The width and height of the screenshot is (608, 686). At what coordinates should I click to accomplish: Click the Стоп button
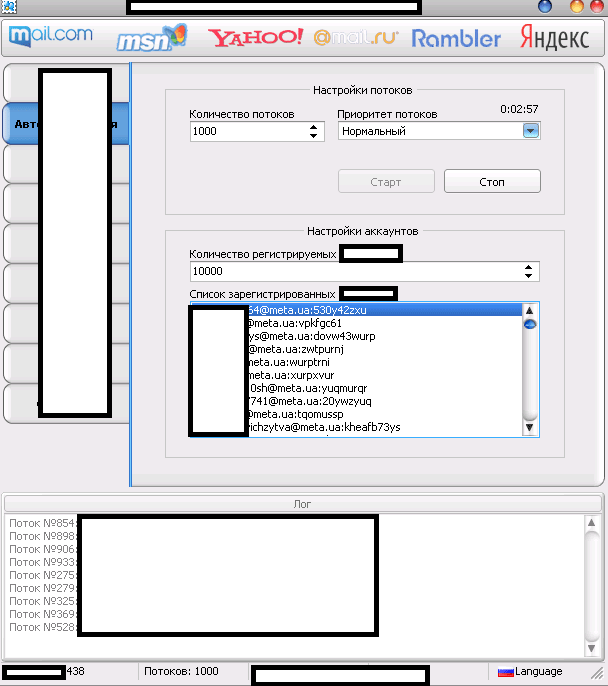[x=492, y=182]
